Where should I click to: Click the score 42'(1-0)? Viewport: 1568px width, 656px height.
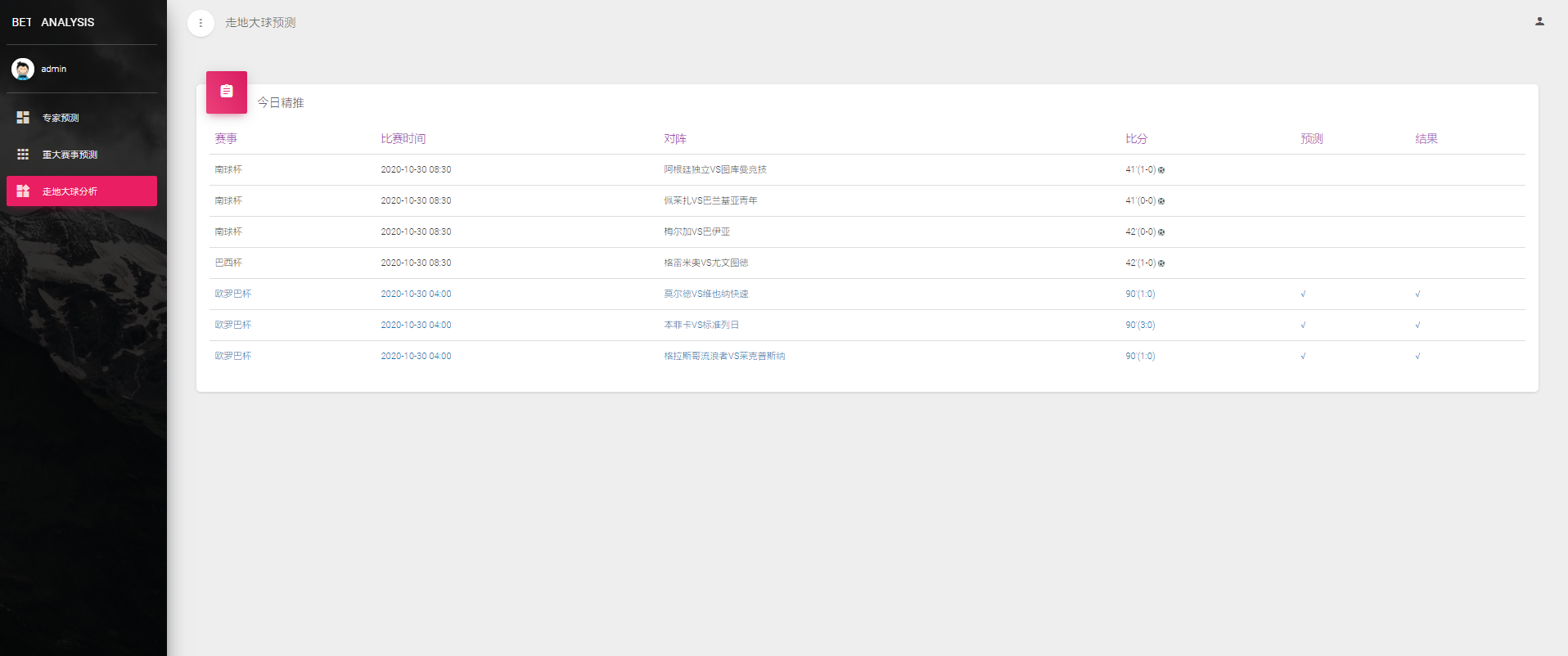click(1141, 263)
